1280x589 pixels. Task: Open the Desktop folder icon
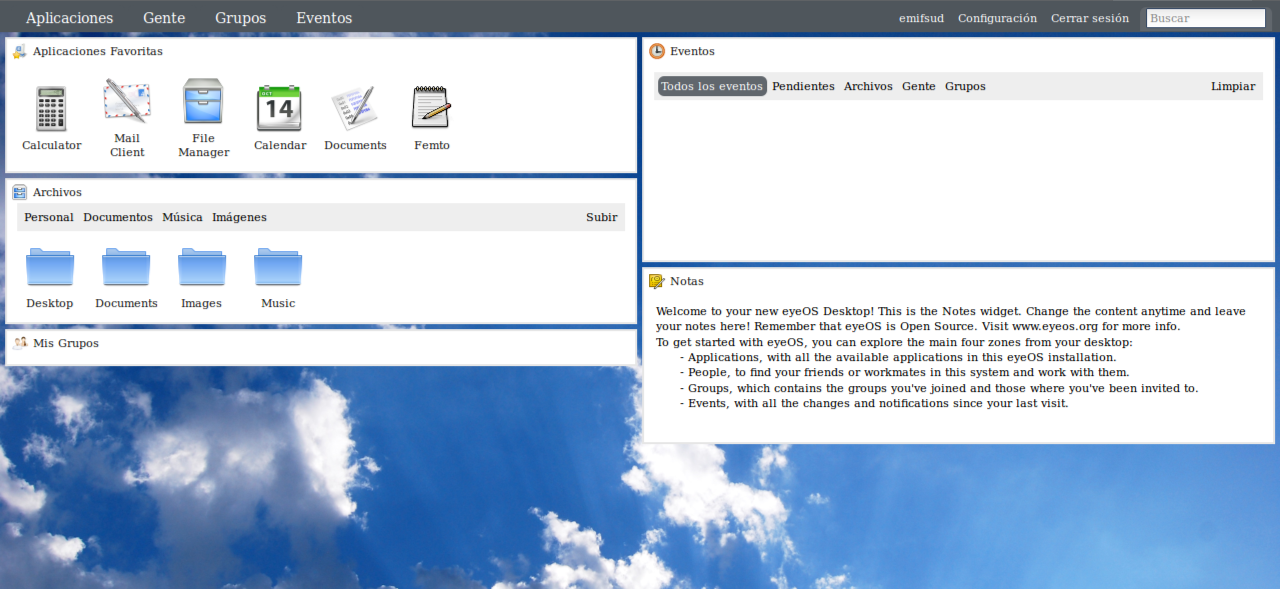tap(50, 267)
